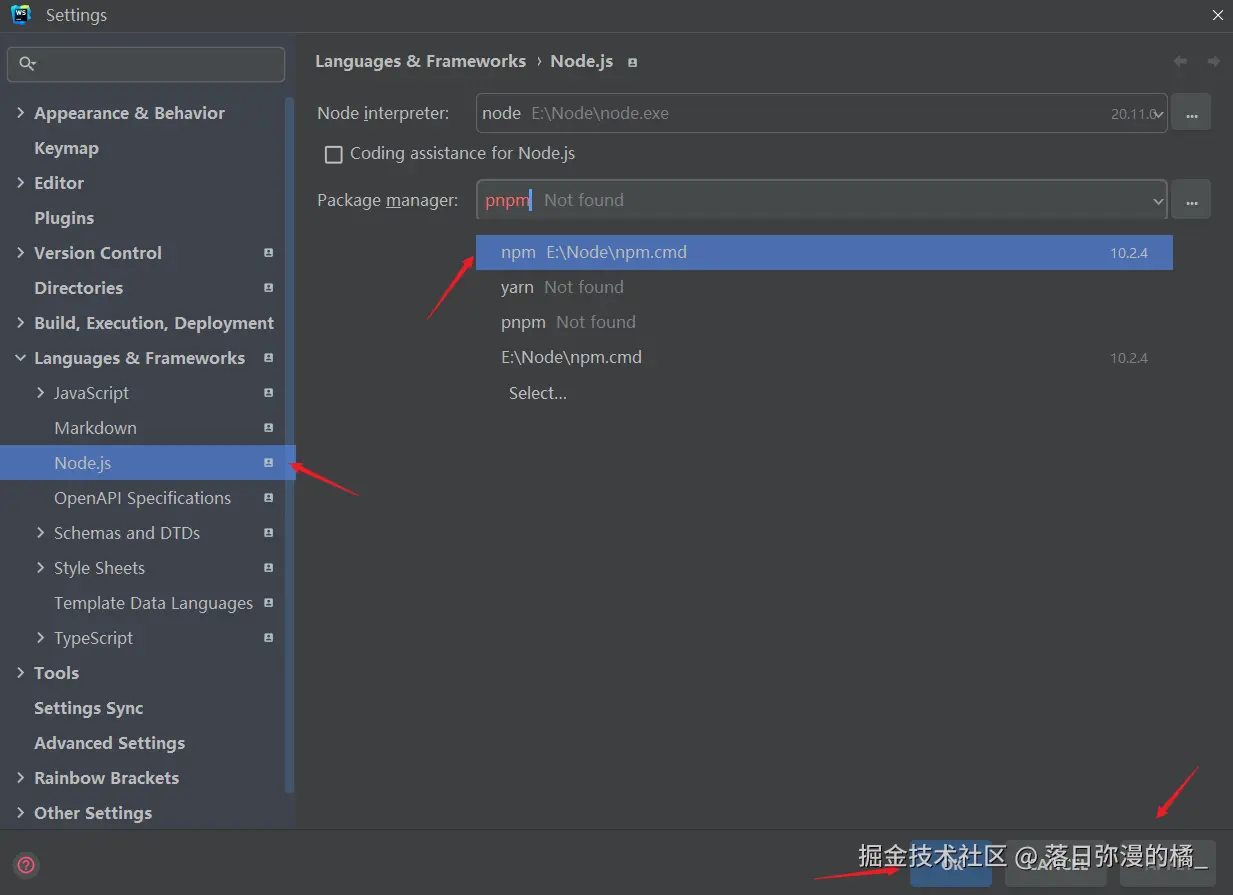
Task: Select pnpm Not found option in list
Action: tap(824, 322)
